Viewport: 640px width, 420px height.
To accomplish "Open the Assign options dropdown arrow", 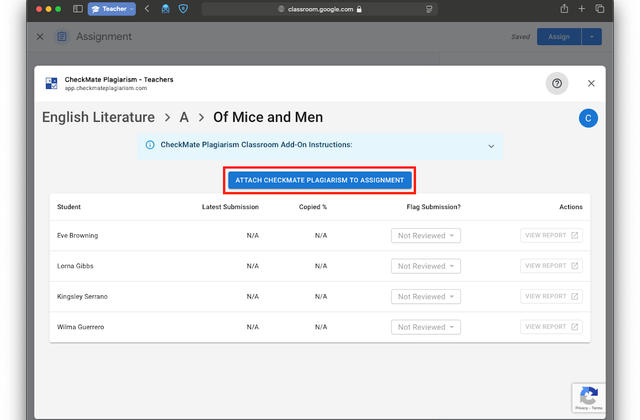I will point(591,37).
